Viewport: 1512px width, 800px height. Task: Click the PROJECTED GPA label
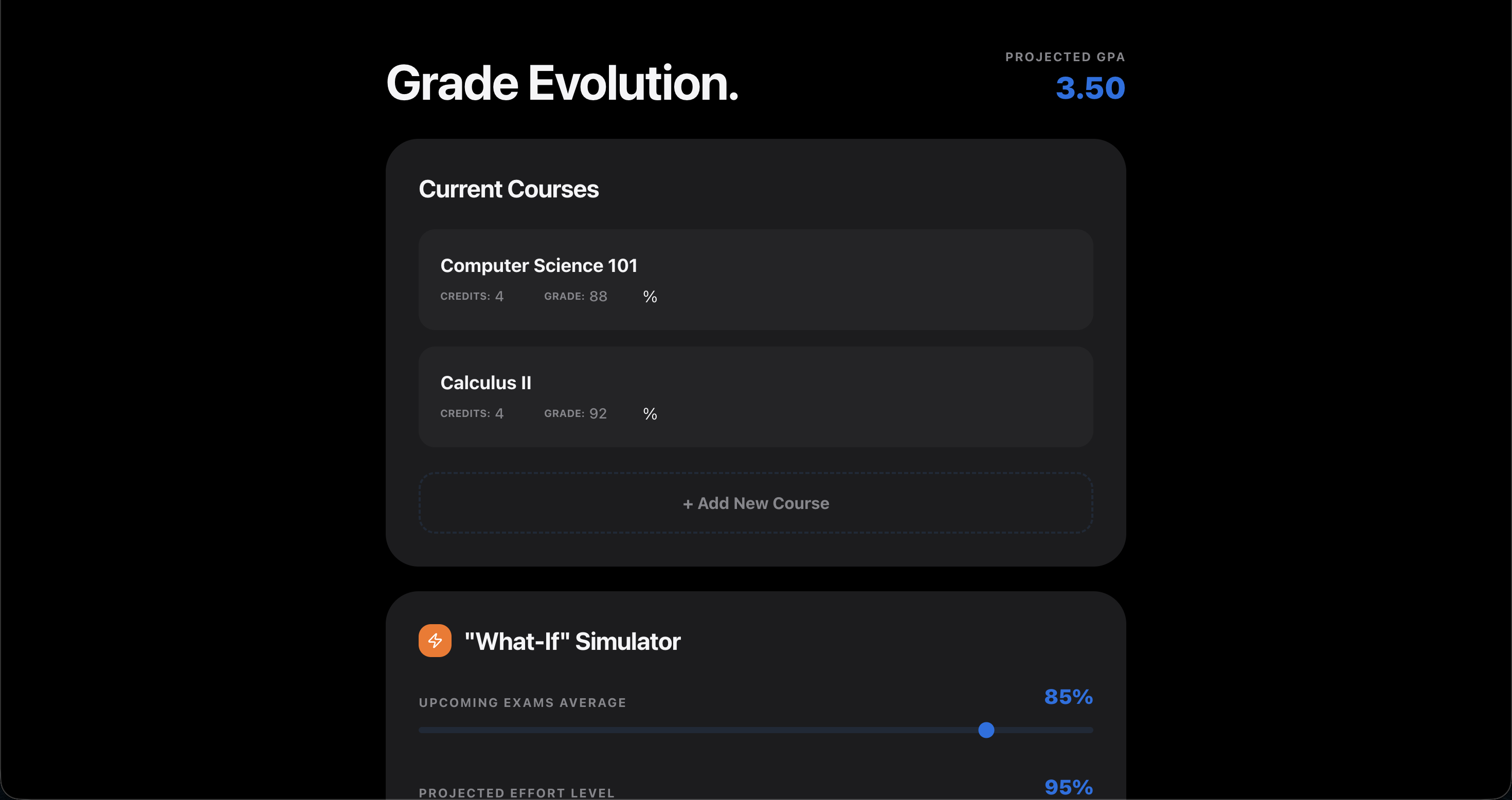pos(1064,57)
